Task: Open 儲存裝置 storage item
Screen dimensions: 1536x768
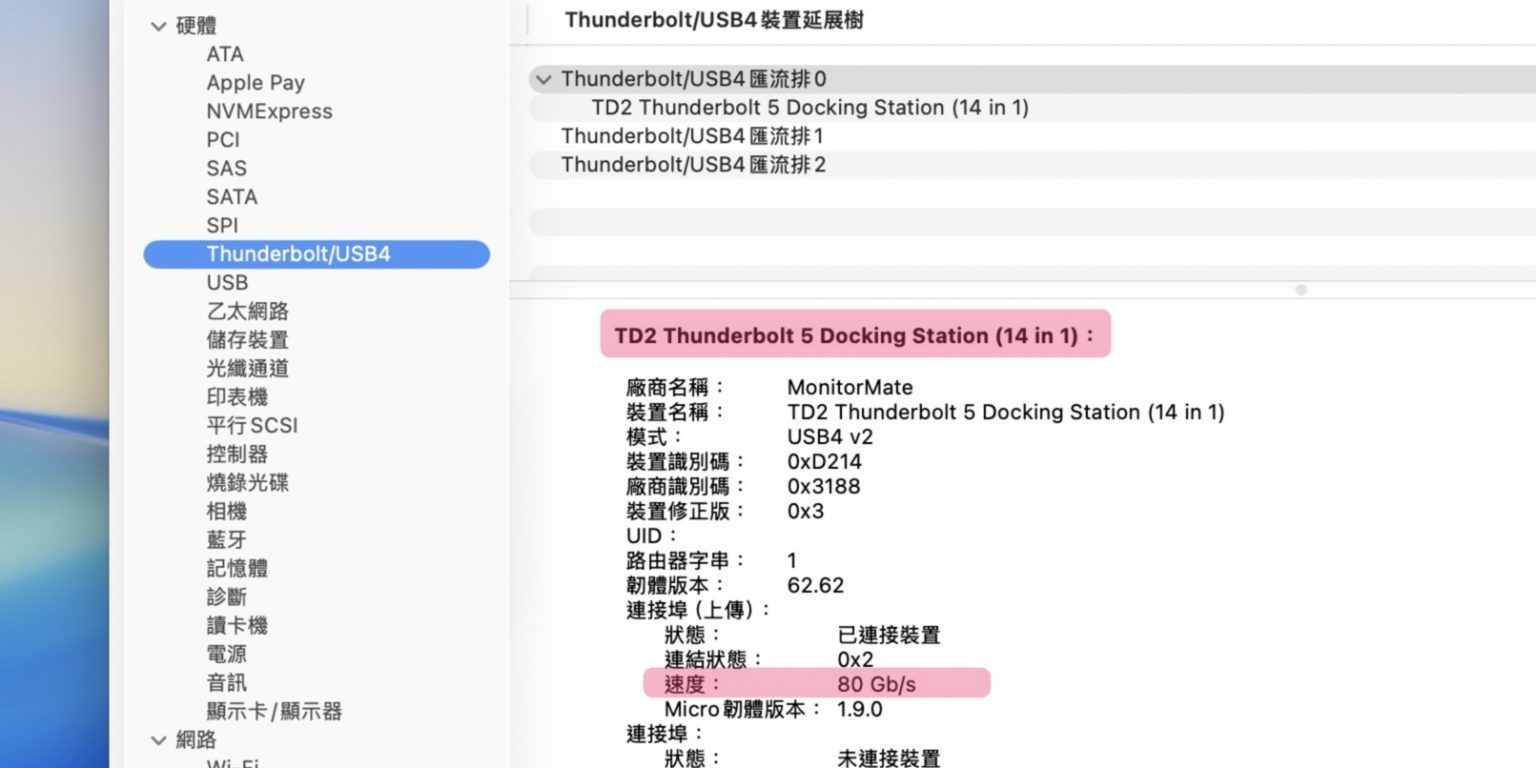Action: click(247, 340)
